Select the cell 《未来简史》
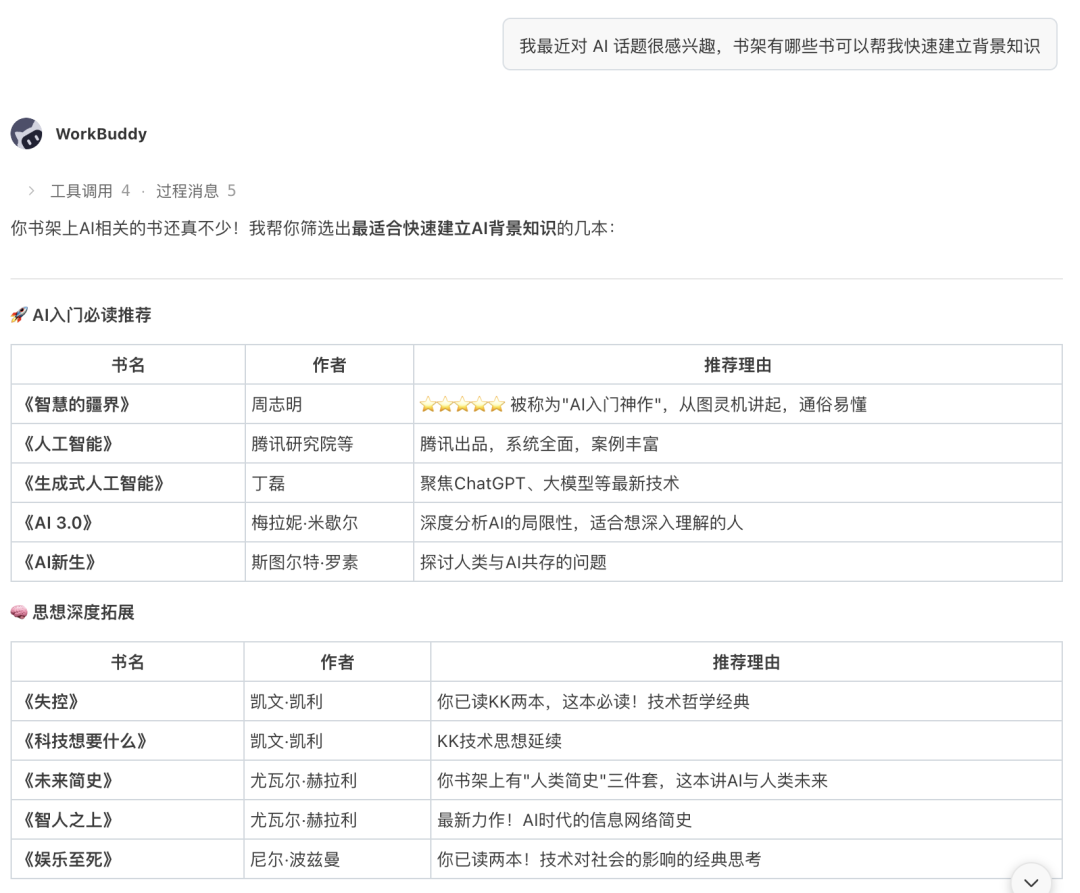The width and height of the screenshot is (1080, 893). (127, 780)
